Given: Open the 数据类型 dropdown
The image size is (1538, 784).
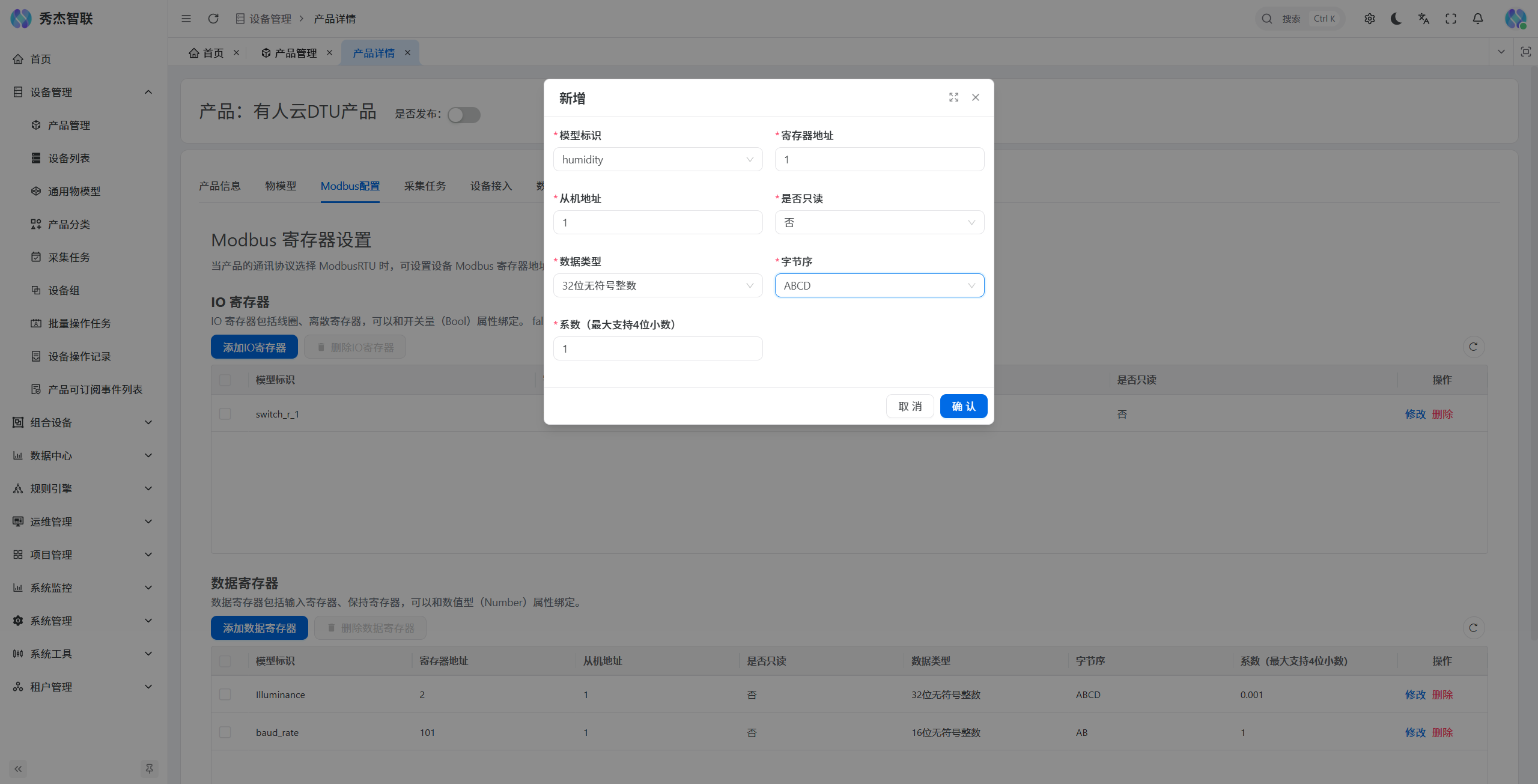Looking at the screenshot, I should coord(657,285).
